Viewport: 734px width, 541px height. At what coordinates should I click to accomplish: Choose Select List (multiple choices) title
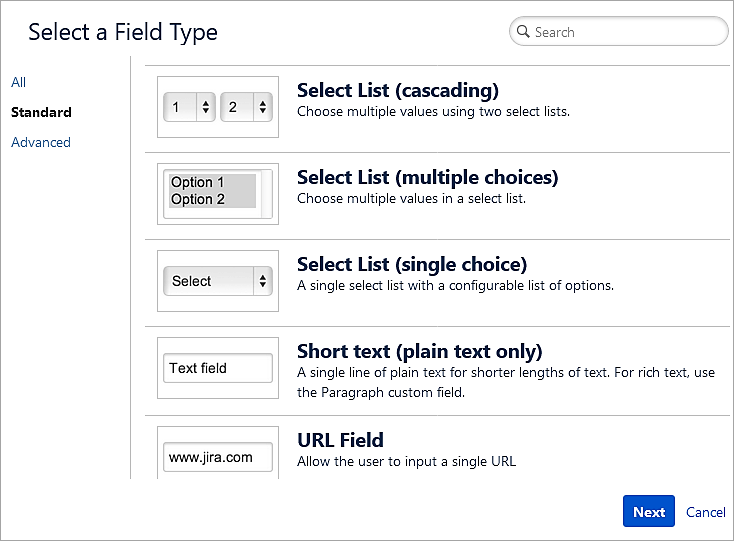click(x=427, y=177)
